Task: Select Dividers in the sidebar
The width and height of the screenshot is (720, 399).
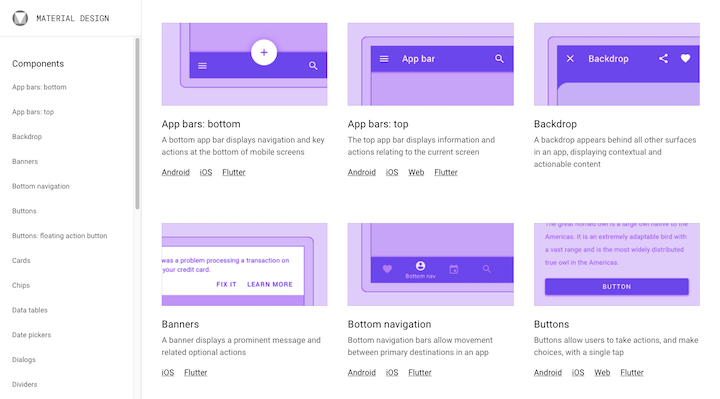Action: pos(24,385)
